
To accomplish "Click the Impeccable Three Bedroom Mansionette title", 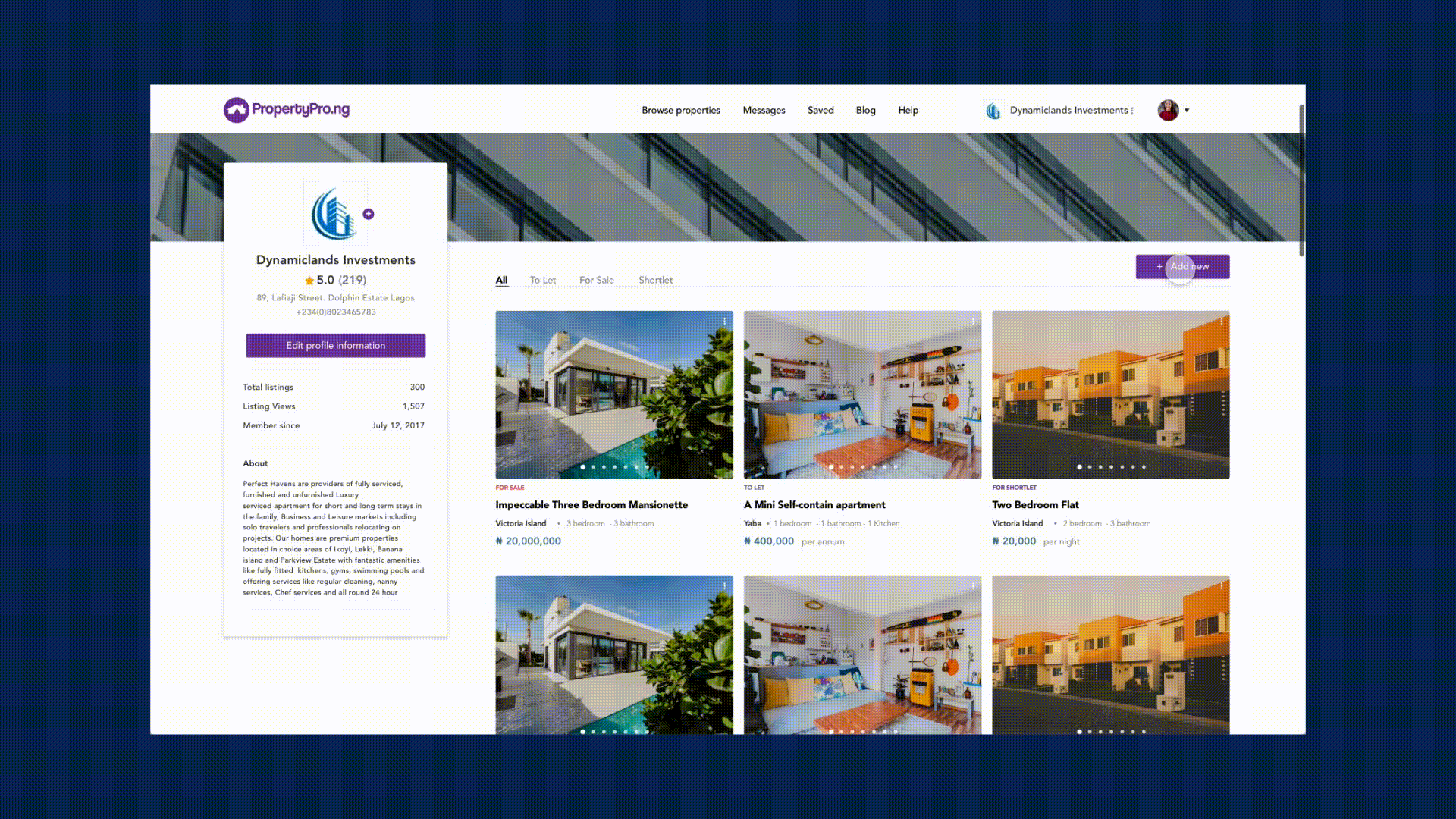I will 591,504.
